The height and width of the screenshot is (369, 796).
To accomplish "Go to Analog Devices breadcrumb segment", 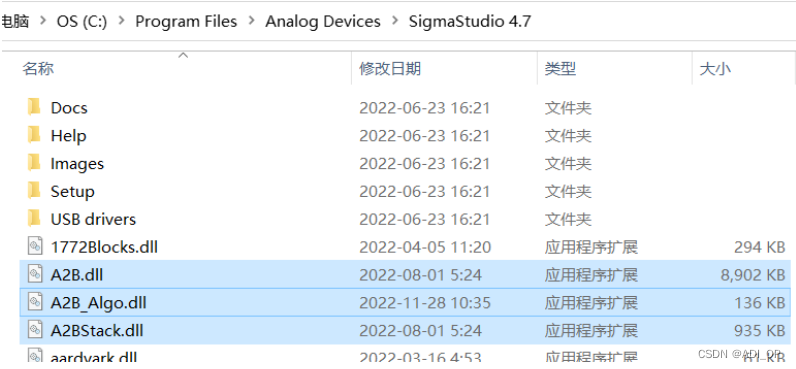I will click(x=323, y=21).
